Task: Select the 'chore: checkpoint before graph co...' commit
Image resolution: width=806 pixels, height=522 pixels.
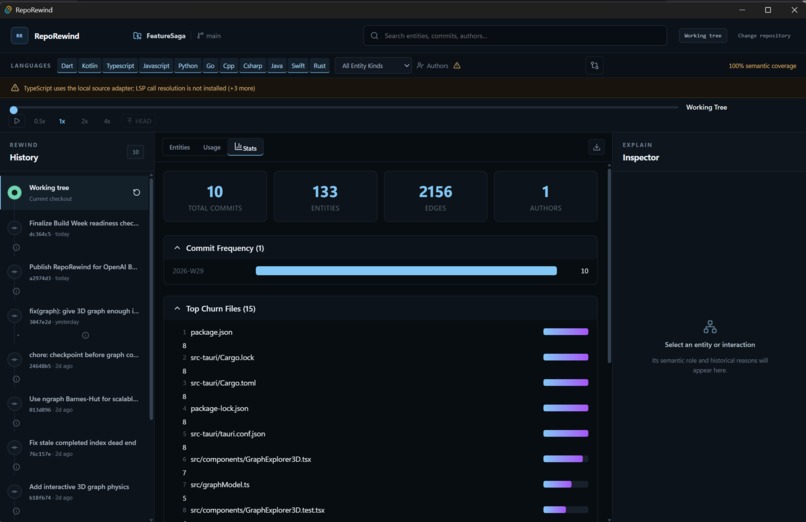Action: (x=77, y=360)
